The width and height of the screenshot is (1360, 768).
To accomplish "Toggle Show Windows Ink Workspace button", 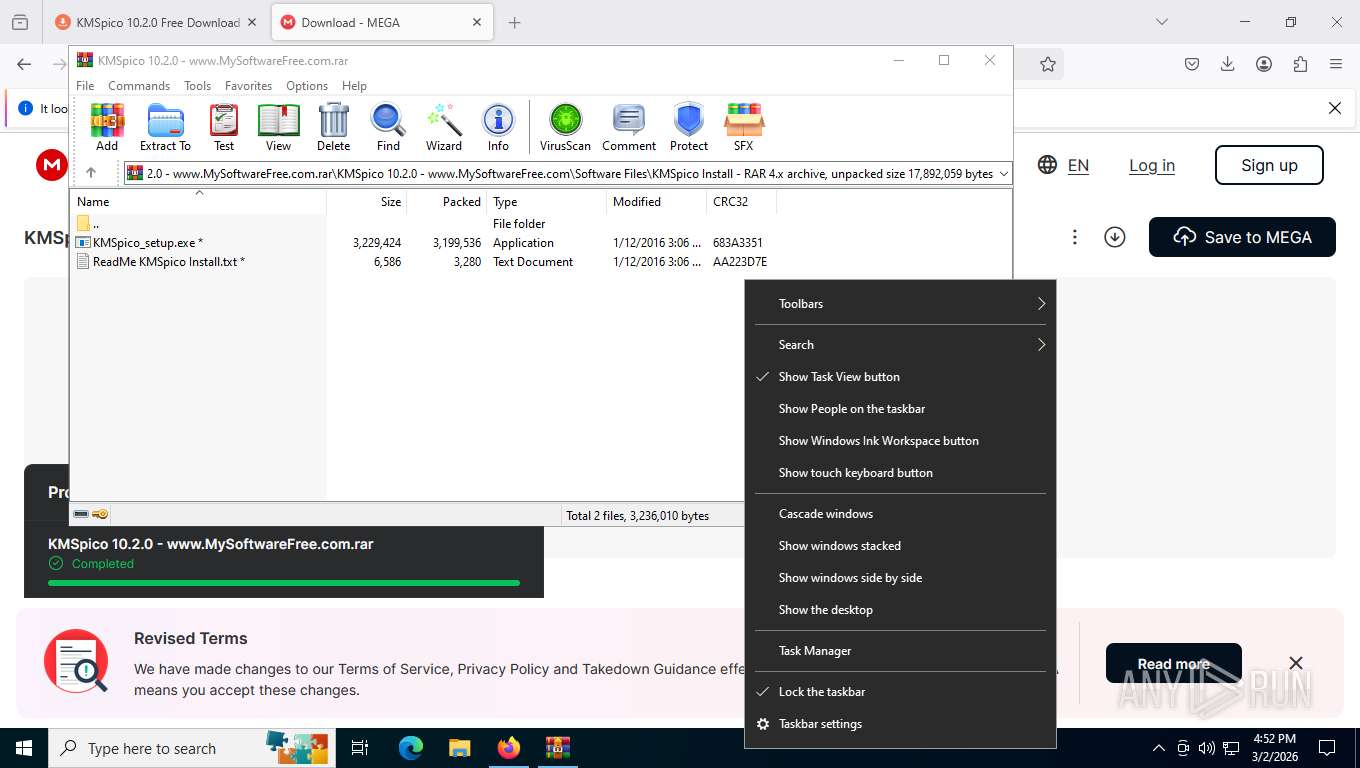I will [900, 441].
